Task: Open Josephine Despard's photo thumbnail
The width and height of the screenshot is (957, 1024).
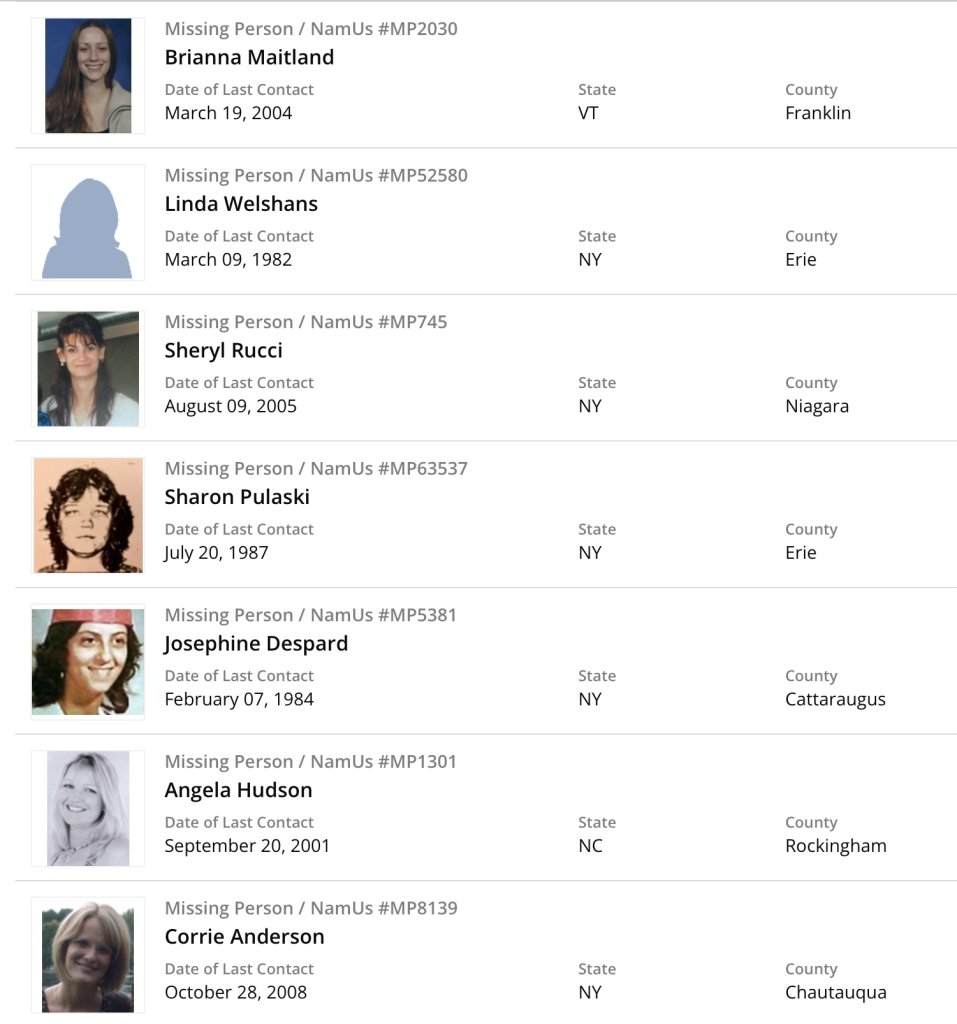Action: point(88,662)
